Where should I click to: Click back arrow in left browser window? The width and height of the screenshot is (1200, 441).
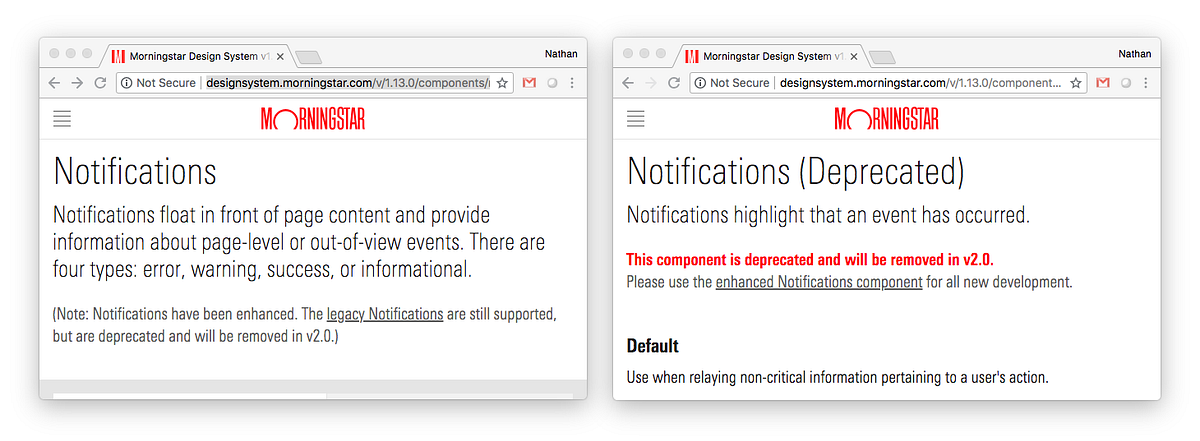pos(55,83)
